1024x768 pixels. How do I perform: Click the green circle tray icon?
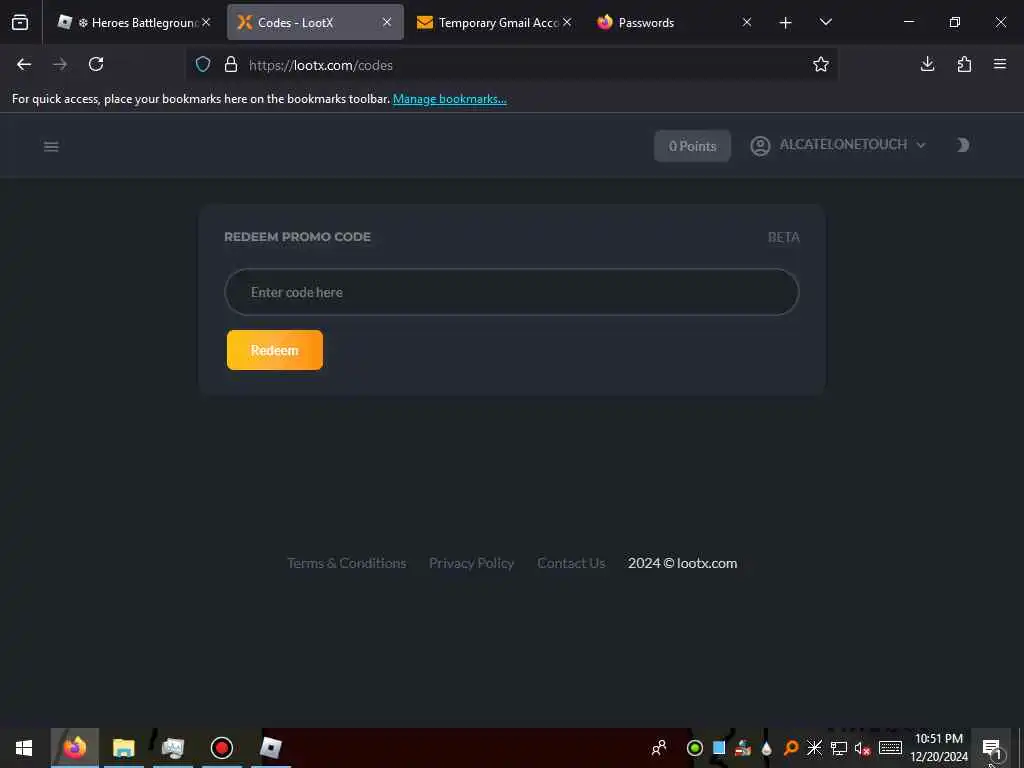695,748
